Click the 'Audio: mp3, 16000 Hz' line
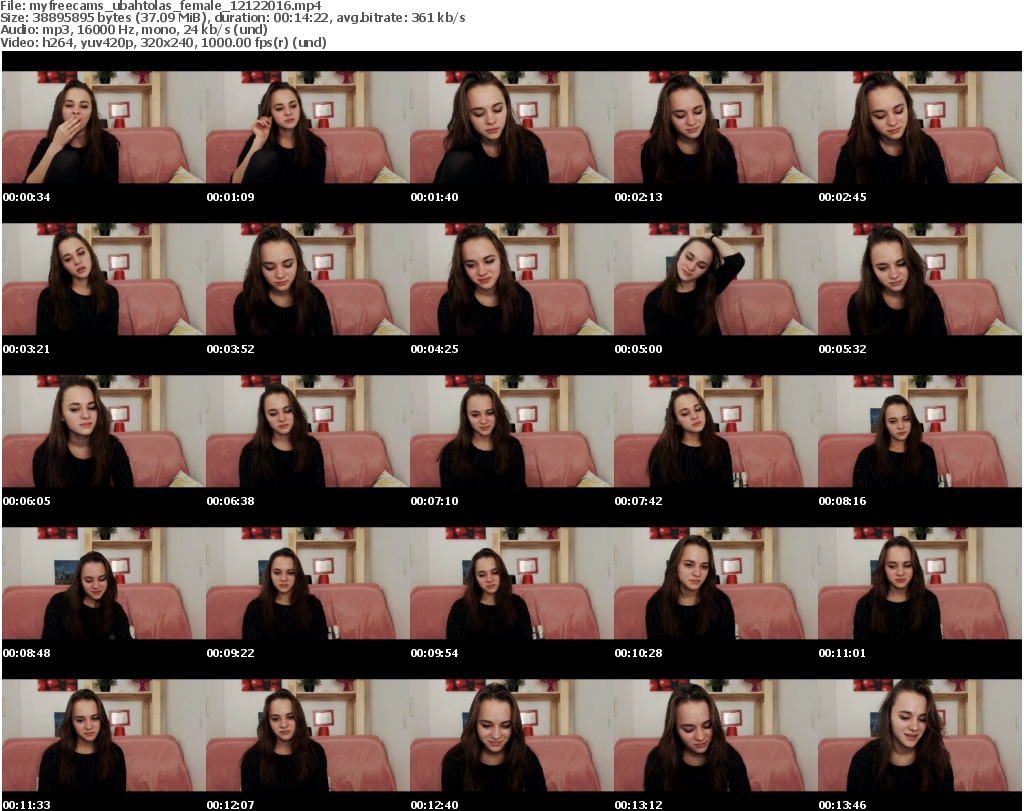The width and height of the screenshot is (1024, 811). point(134,30)
